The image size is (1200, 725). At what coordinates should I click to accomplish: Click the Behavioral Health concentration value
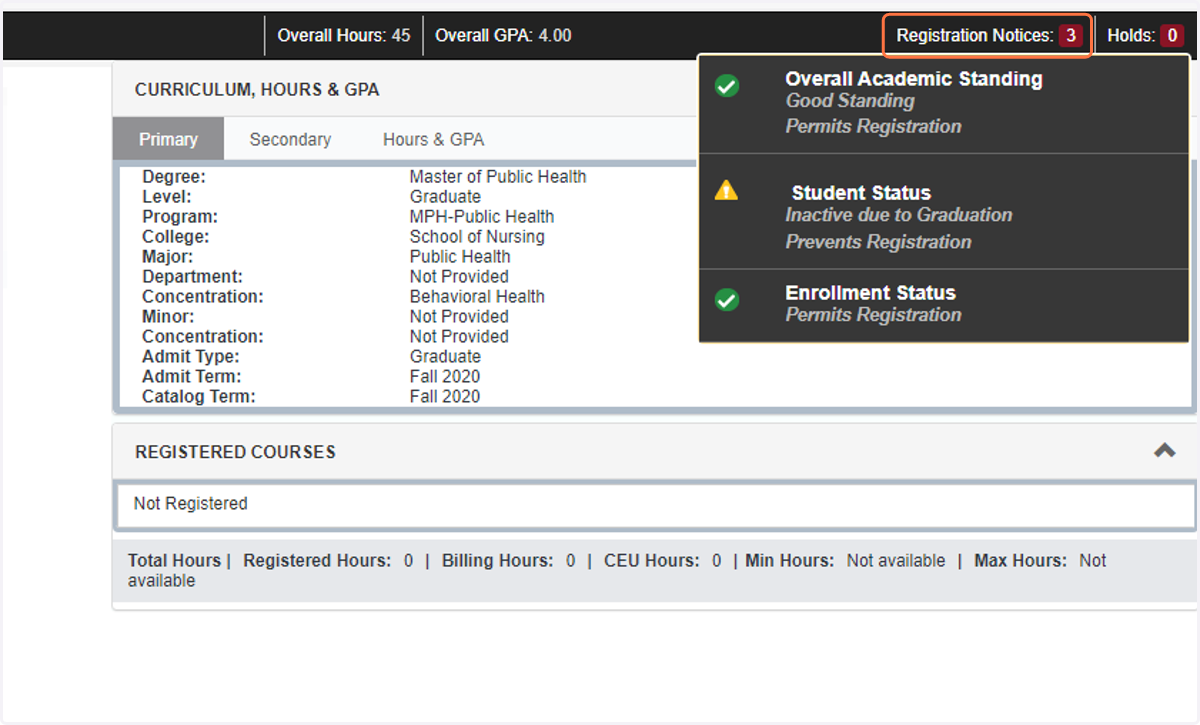pyautogui.click(x=477, y=297)
